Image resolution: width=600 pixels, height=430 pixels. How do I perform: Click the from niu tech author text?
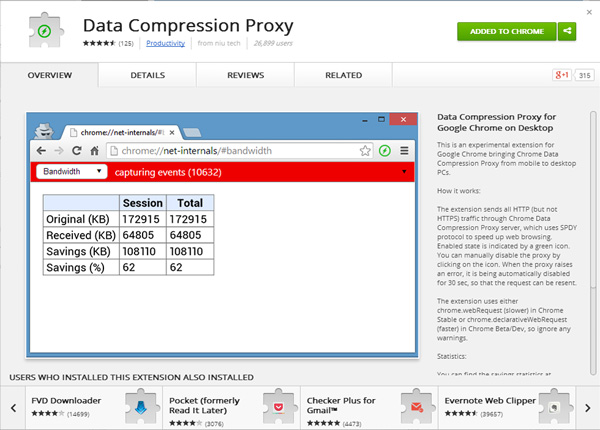coord(219,43)
